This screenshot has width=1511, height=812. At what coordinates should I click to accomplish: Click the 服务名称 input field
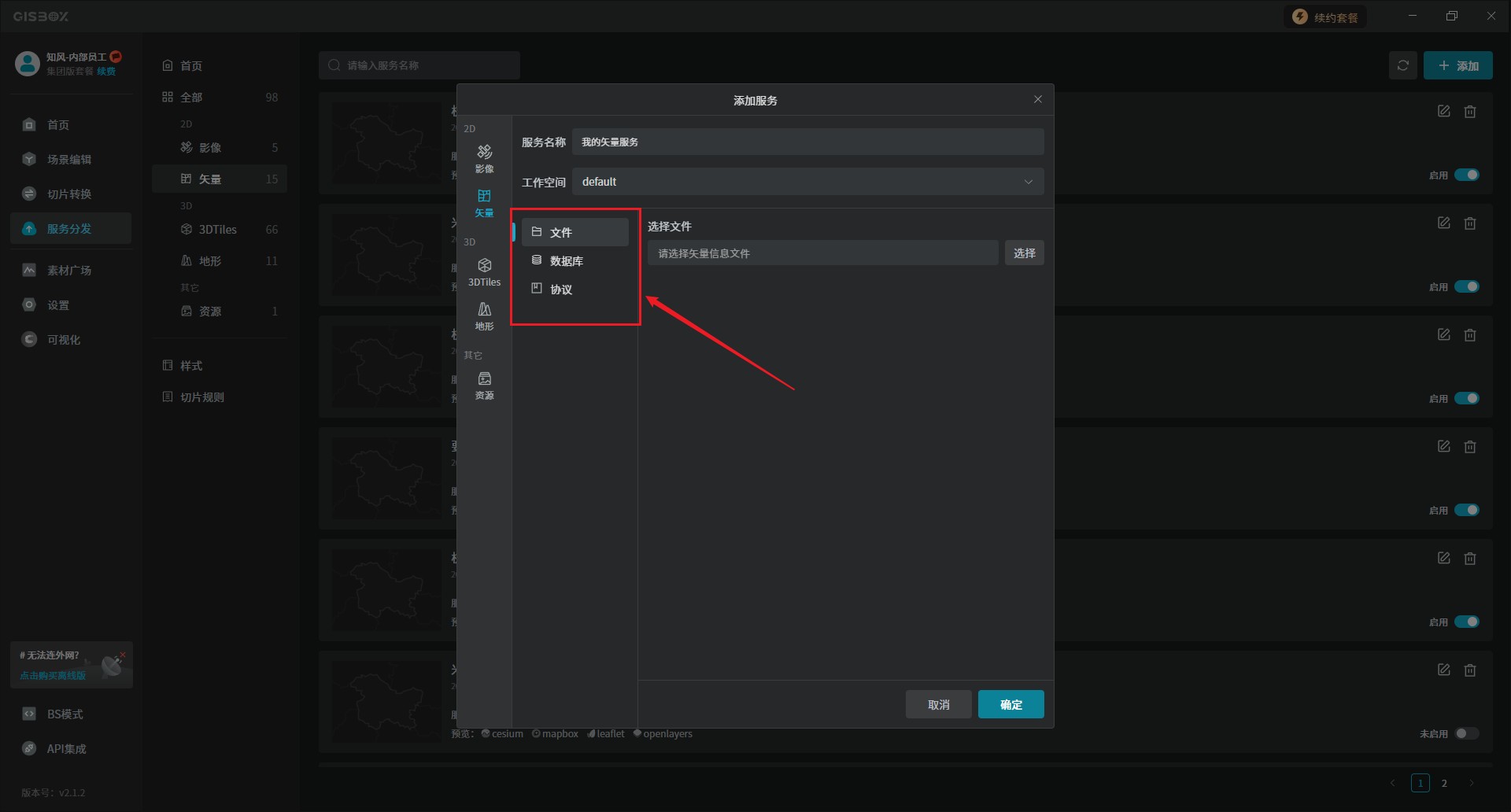click(807, 142)
